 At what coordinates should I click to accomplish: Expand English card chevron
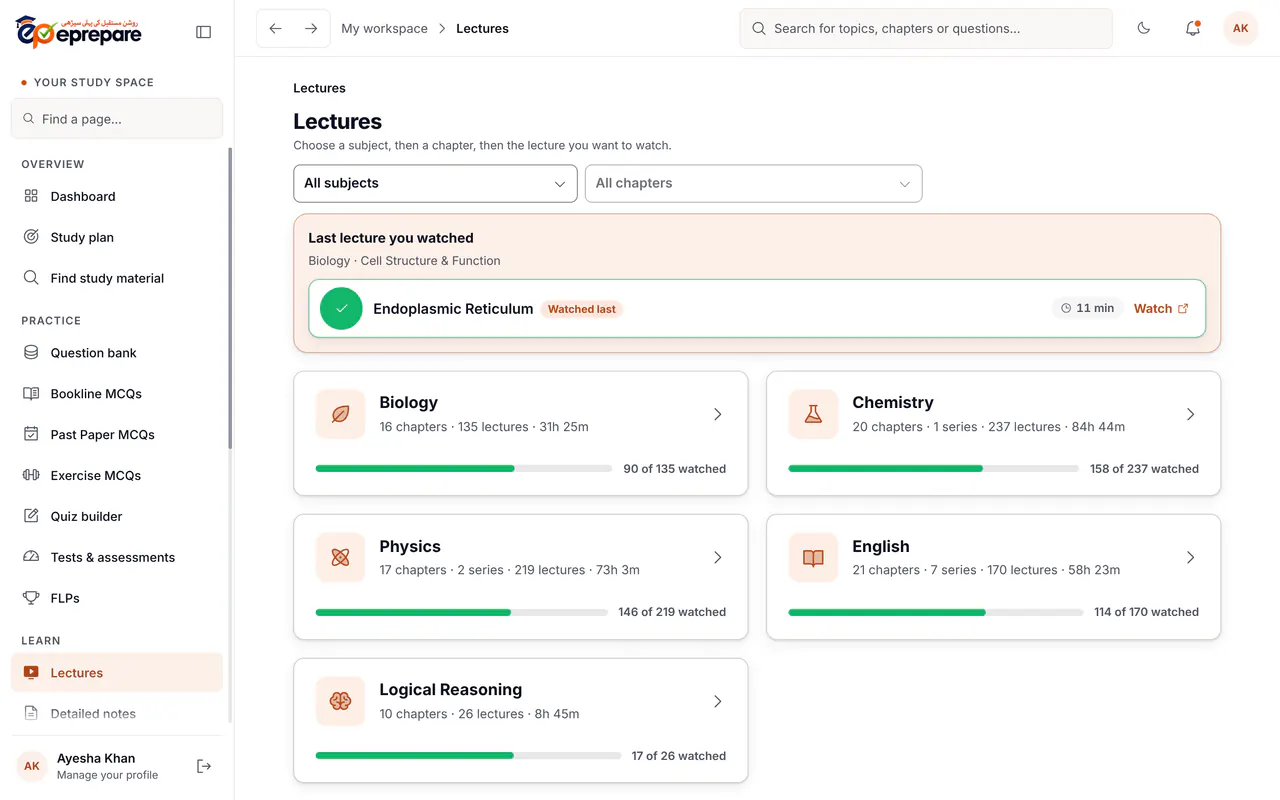tap(1190, 558)
